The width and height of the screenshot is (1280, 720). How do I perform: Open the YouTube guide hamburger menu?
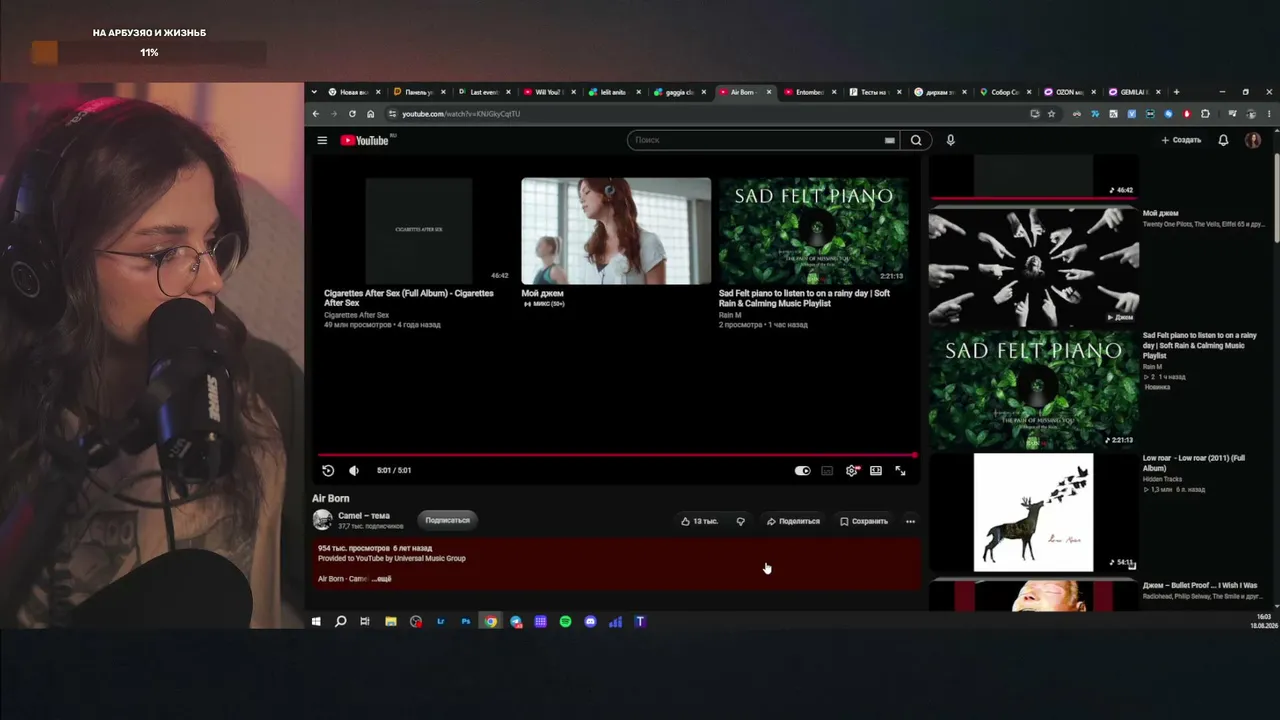point(322,140)
